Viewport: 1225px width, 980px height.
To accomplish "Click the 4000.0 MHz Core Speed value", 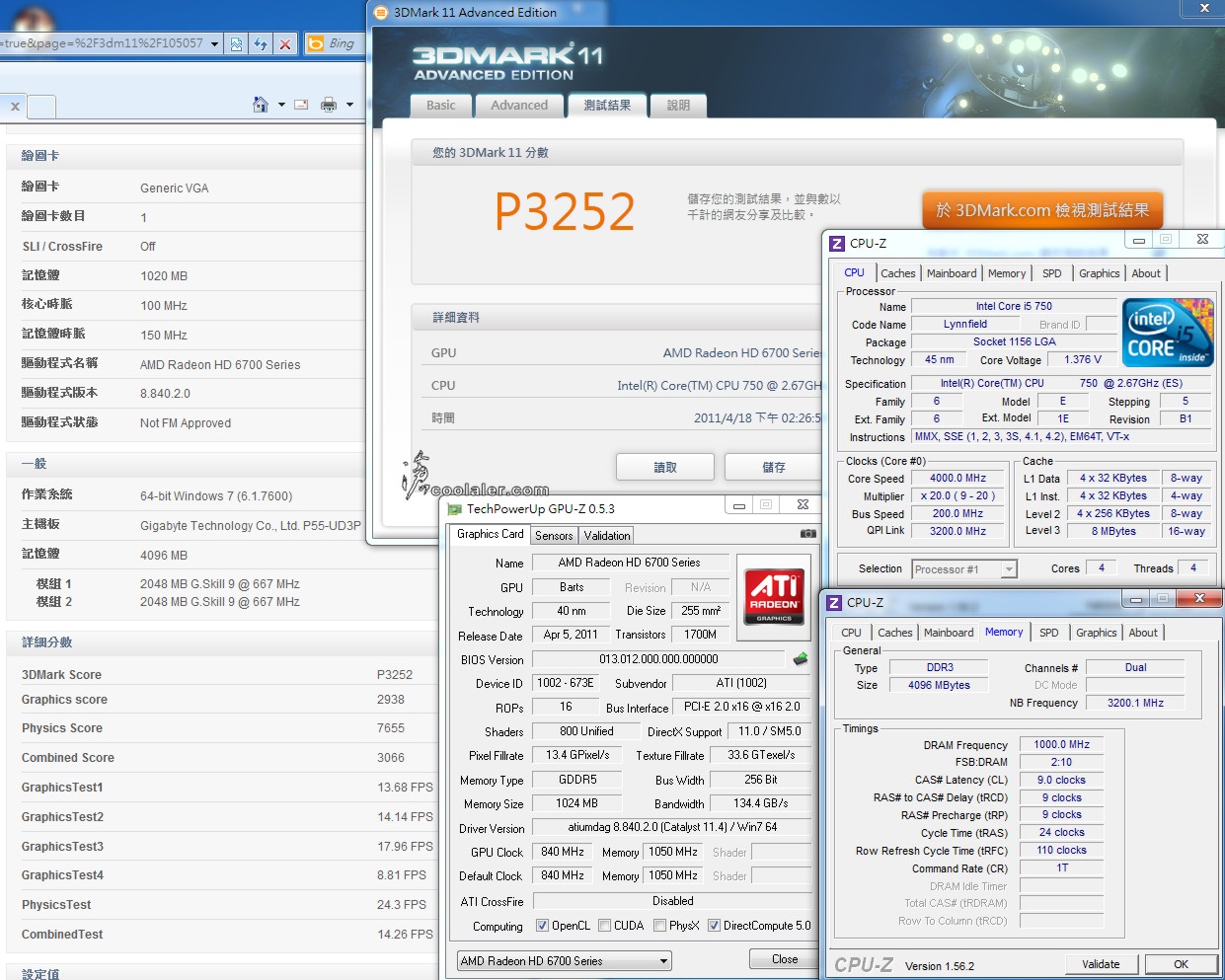I will click(x=957, y=479).
